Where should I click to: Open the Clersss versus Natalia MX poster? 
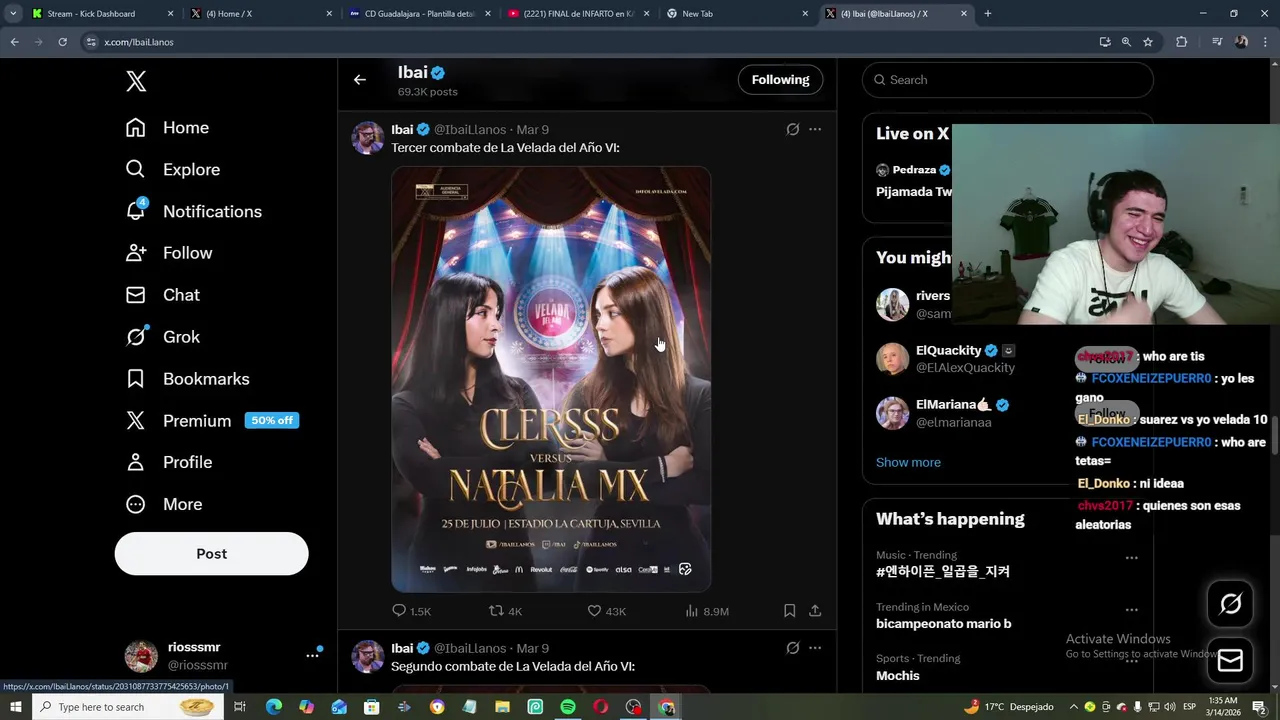click(551, 379)
